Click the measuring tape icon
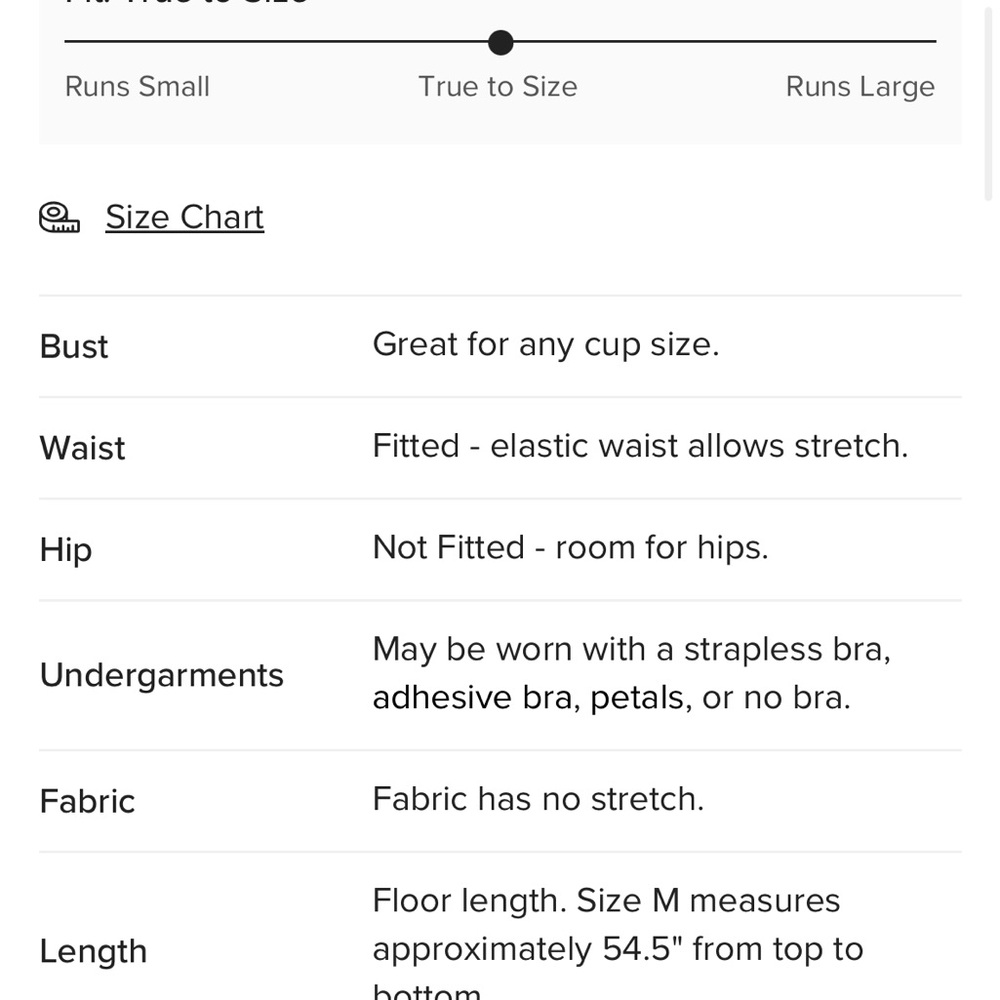1000x1000 pixels. (59, 217)
